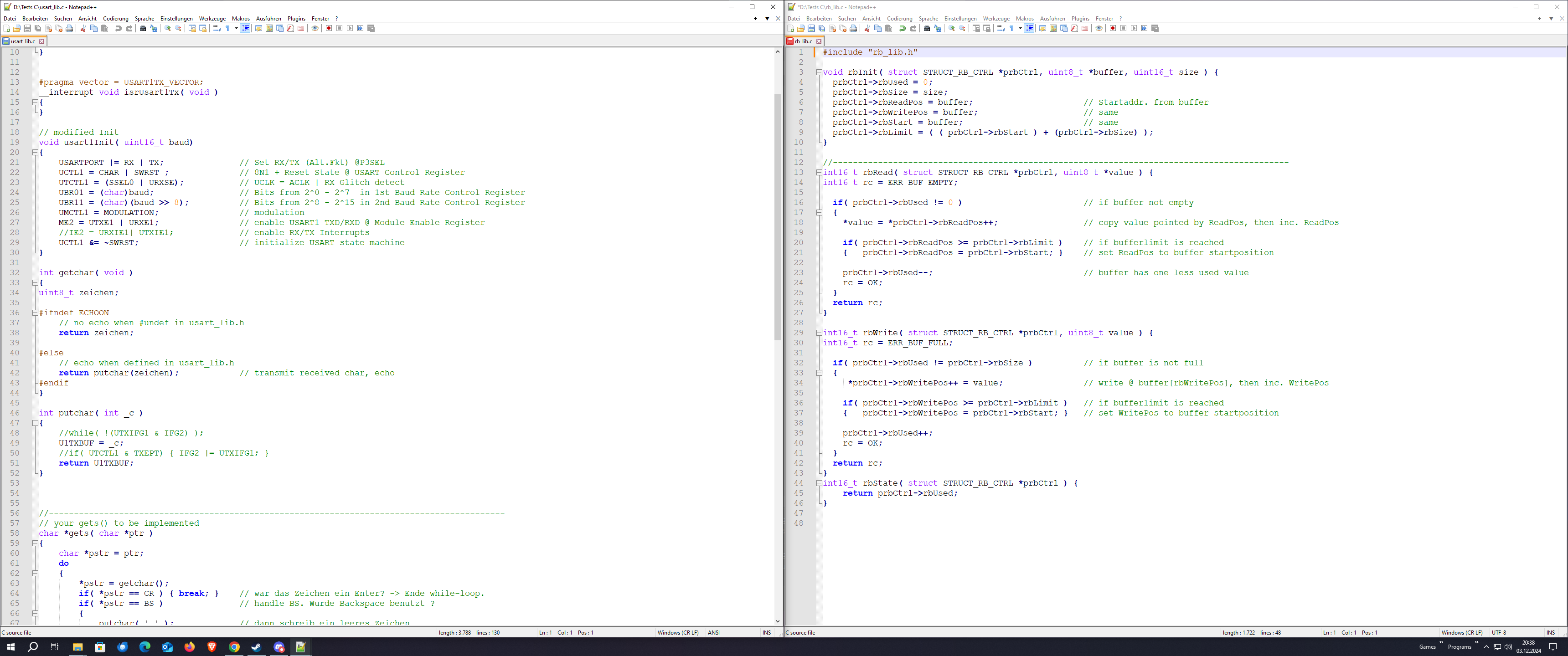The image size is (1568, 656).
Task: Toggle macro recording in rb_lib.c window
Action: (x=1113, y=29)
